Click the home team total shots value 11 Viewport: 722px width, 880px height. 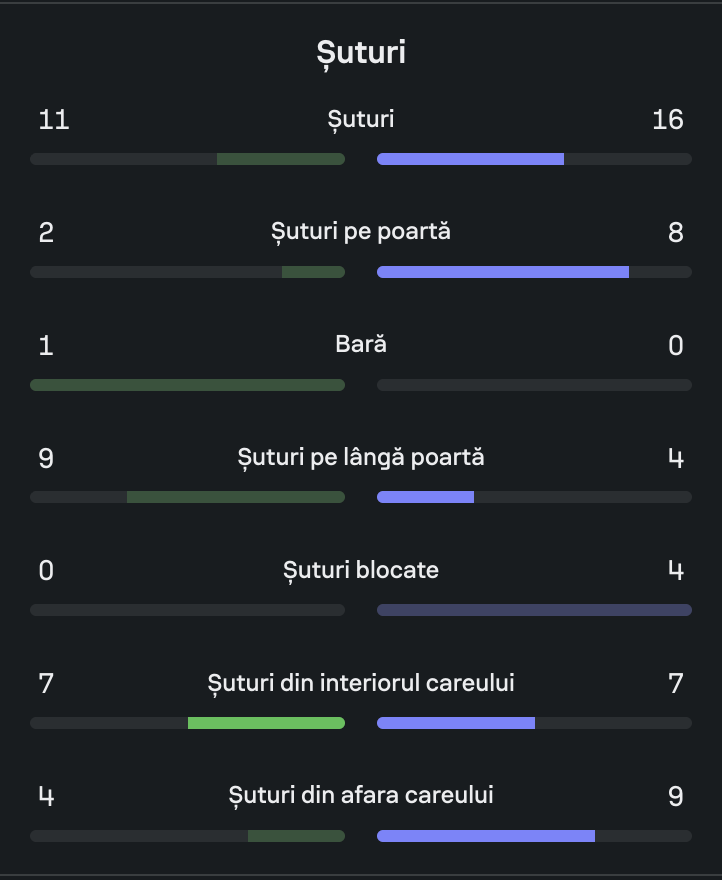(54, 120)
